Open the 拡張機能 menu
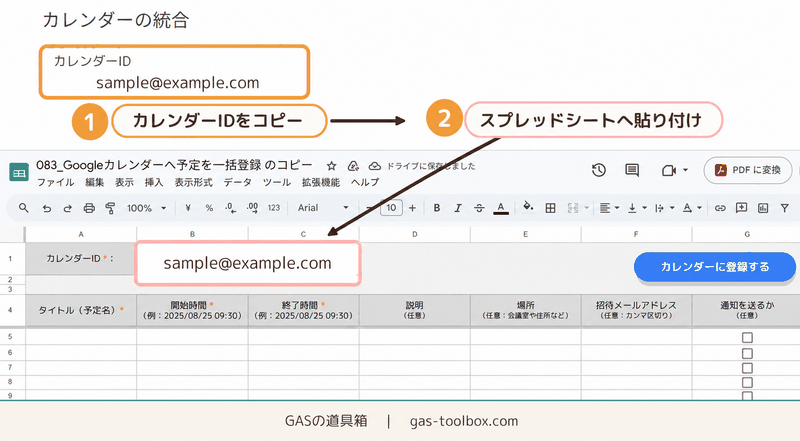800x441 pixels. click(x=320, y=182)
